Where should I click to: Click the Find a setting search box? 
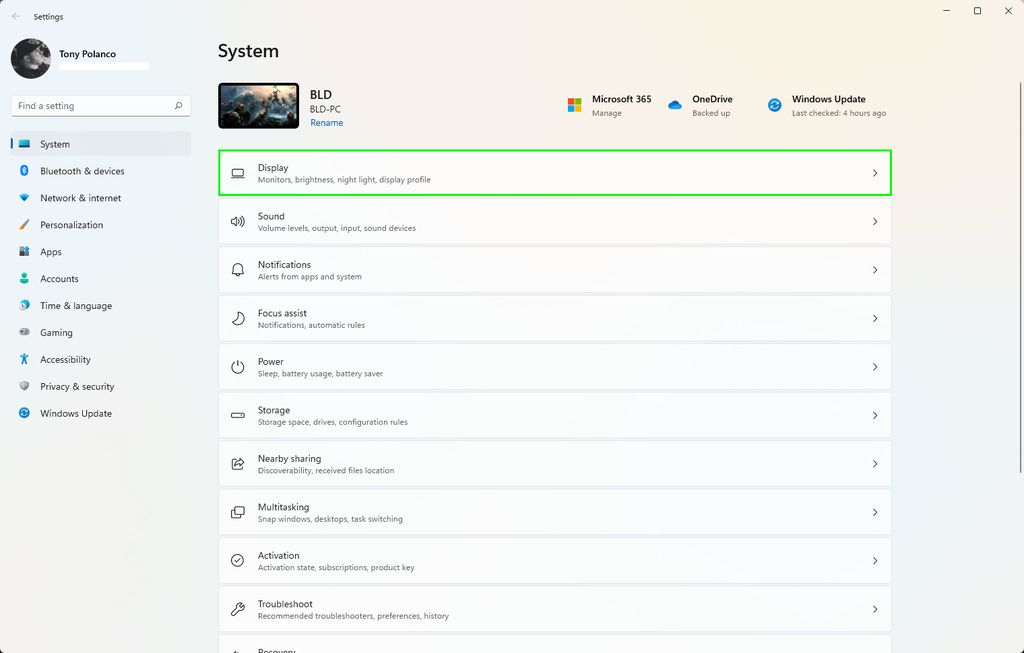(95, 106)
